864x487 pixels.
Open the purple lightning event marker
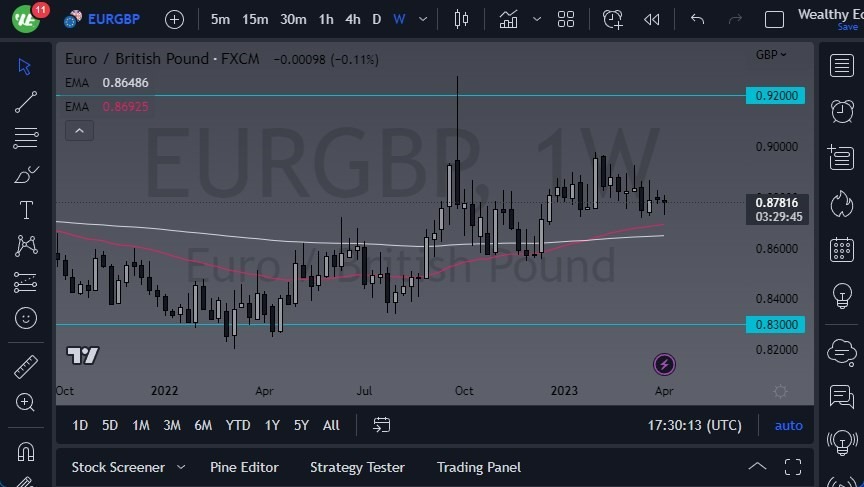coord(664,364)
